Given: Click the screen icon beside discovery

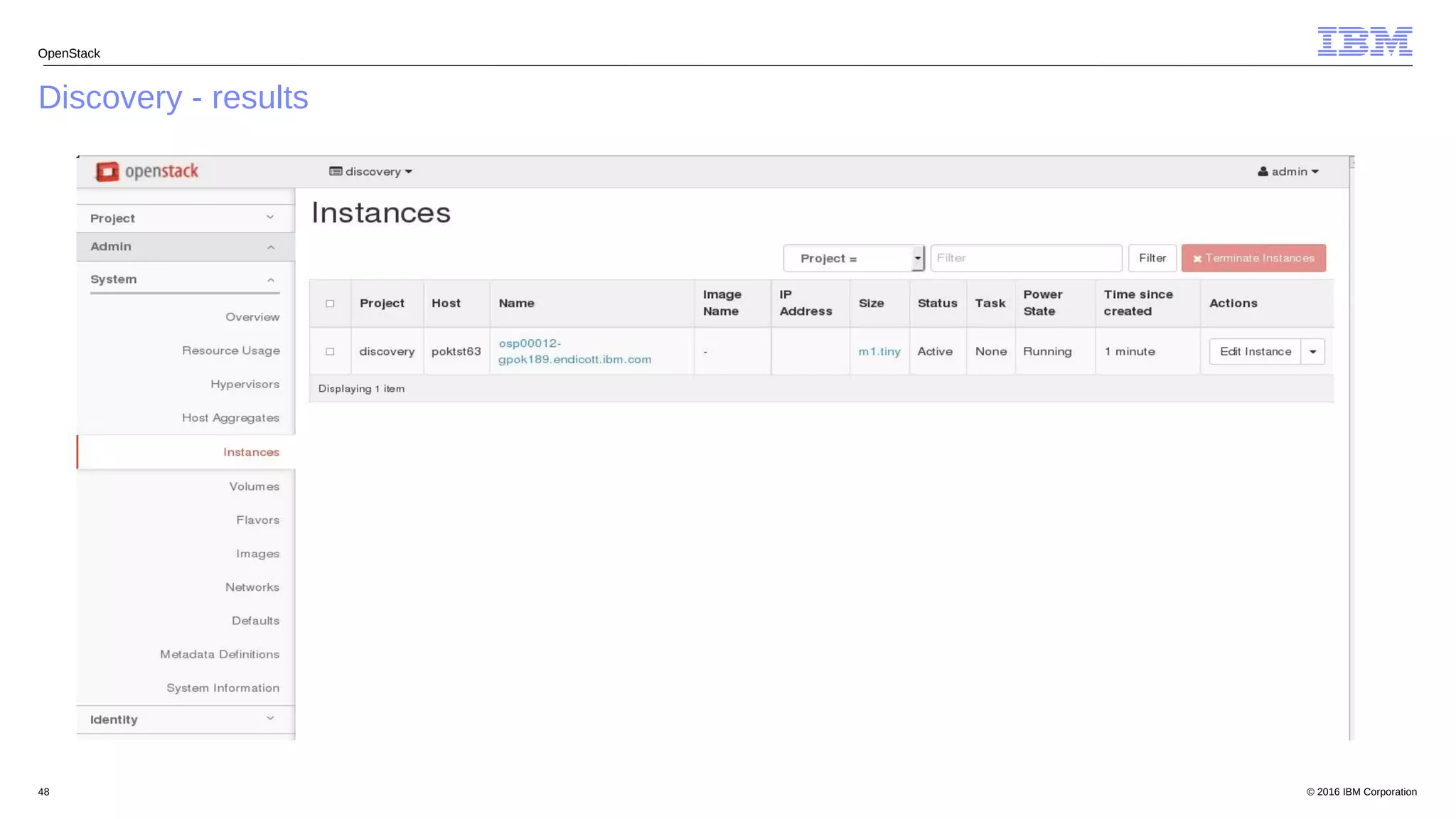Looking at the screenshot, I should pyautogui.click(x=336, y=171).
